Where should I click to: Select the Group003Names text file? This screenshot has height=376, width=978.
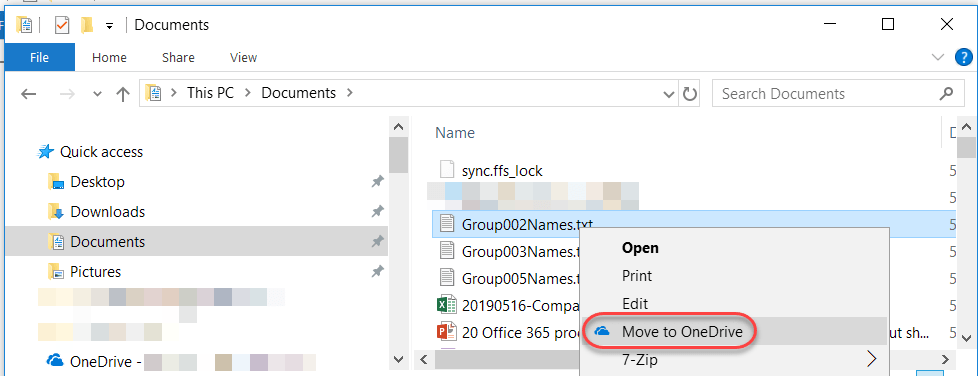[x=510, y=252]
